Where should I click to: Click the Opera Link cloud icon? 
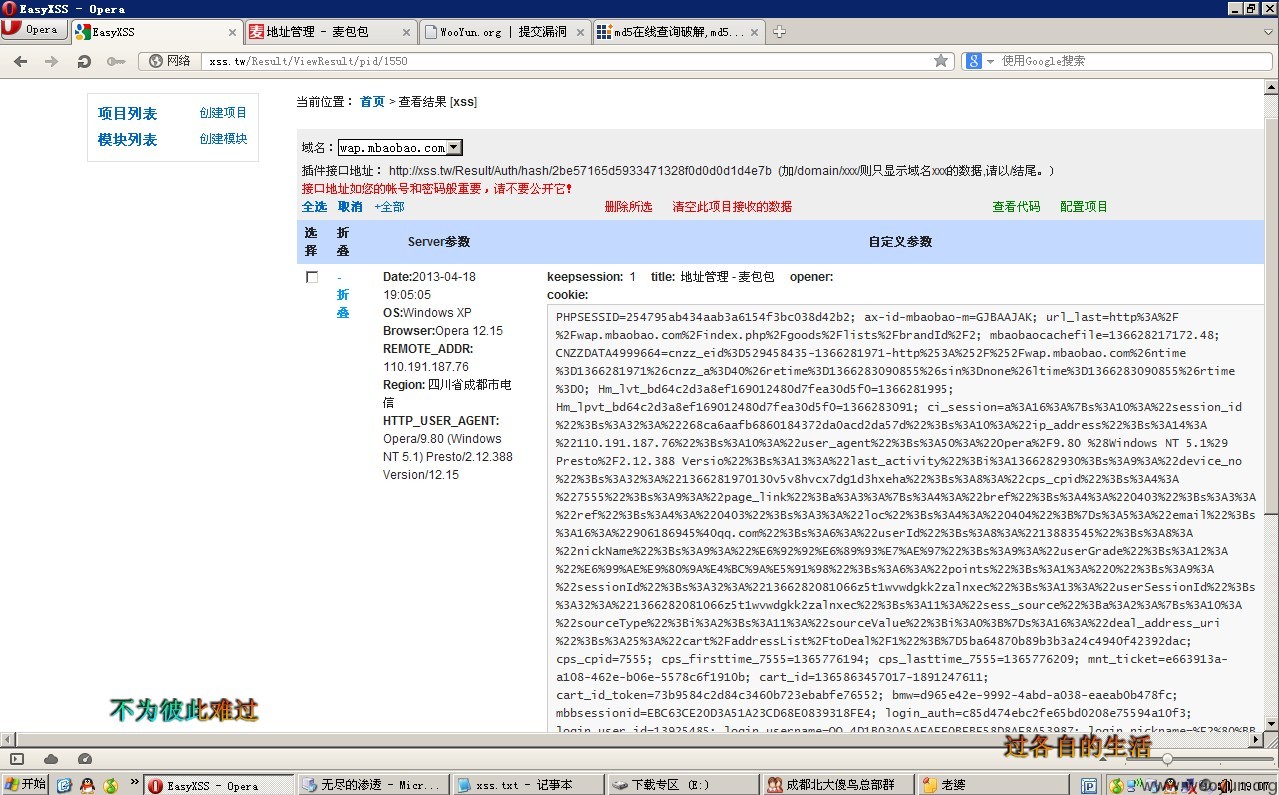[x=51, y=759]
